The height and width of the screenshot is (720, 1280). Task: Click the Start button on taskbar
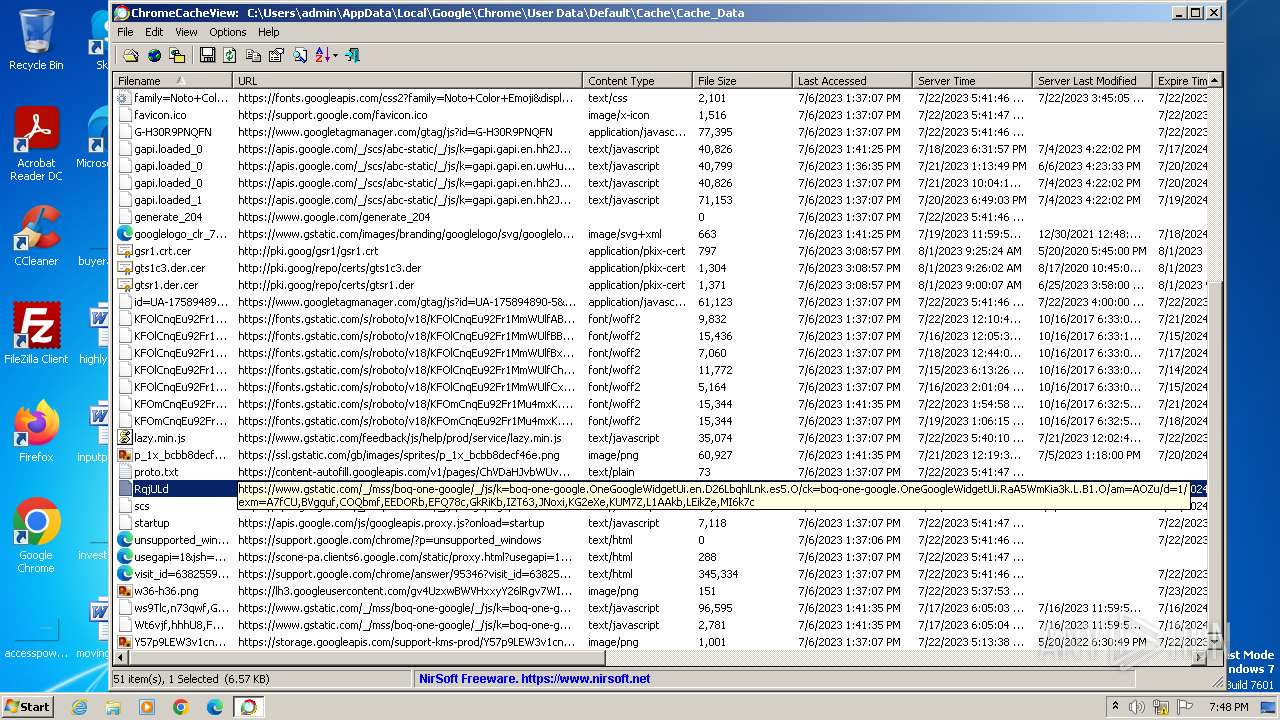coord(27,706)
